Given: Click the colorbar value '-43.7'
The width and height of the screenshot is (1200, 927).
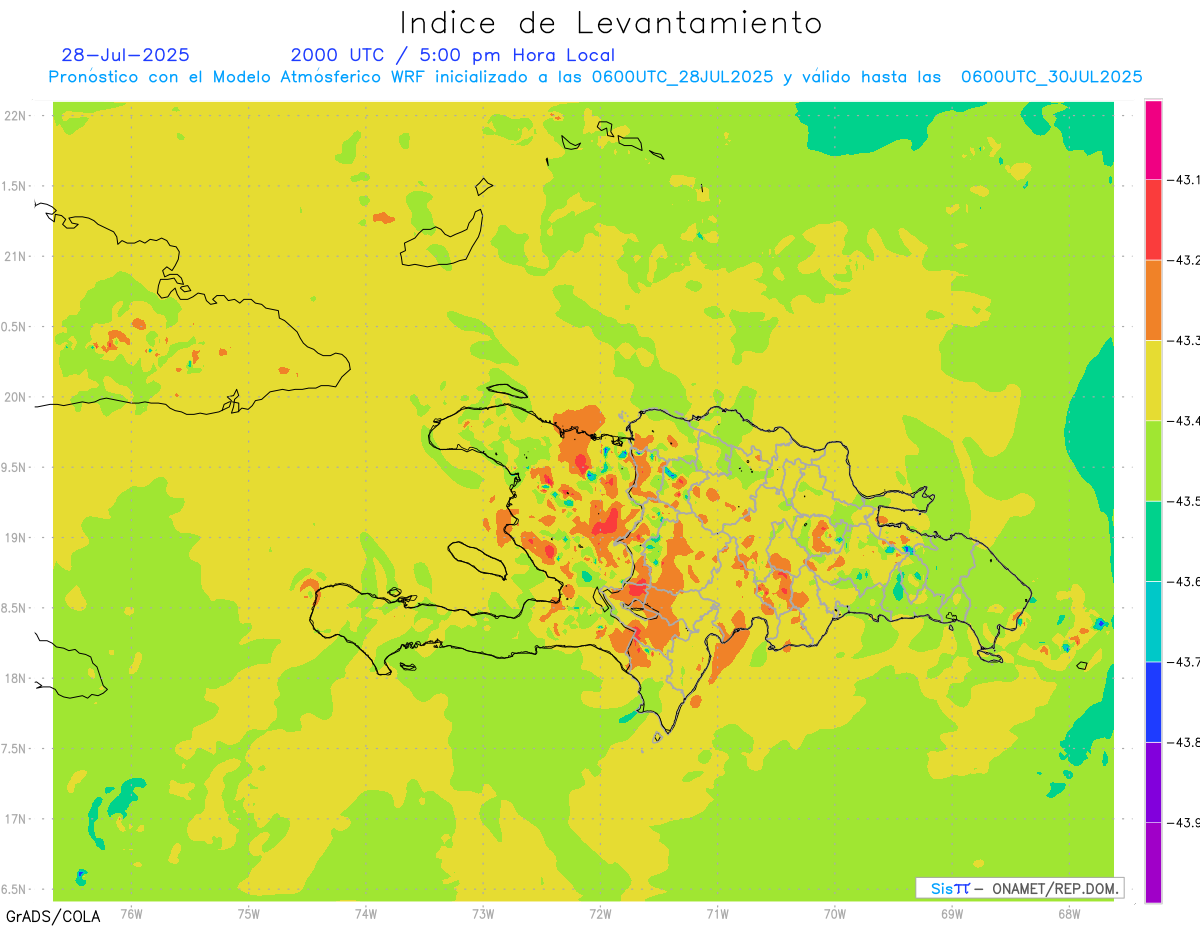Looking at the screenshot, I should (1185, 662).
